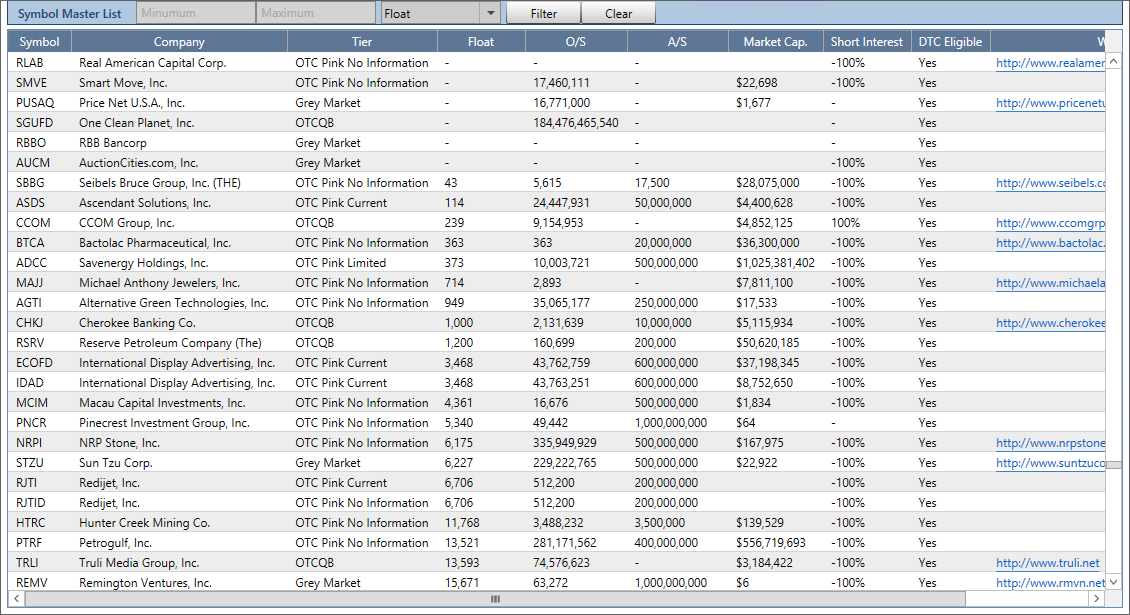The width and height of the screenshot is (1130, 615).
Task: Sort by the DTC Eligible column header
Action: 951,42
